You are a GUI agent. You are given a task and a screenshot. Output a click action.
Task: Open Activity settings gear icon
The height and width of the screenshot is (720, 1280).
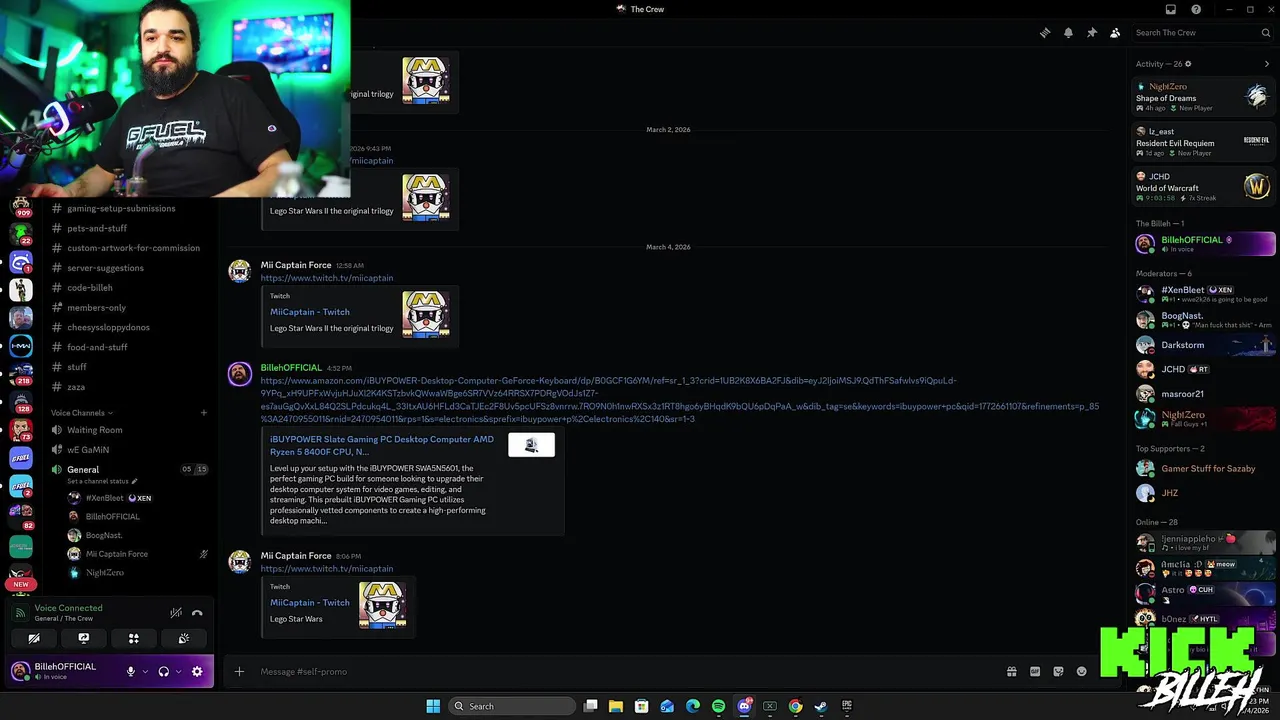(x=1188, y=64)
